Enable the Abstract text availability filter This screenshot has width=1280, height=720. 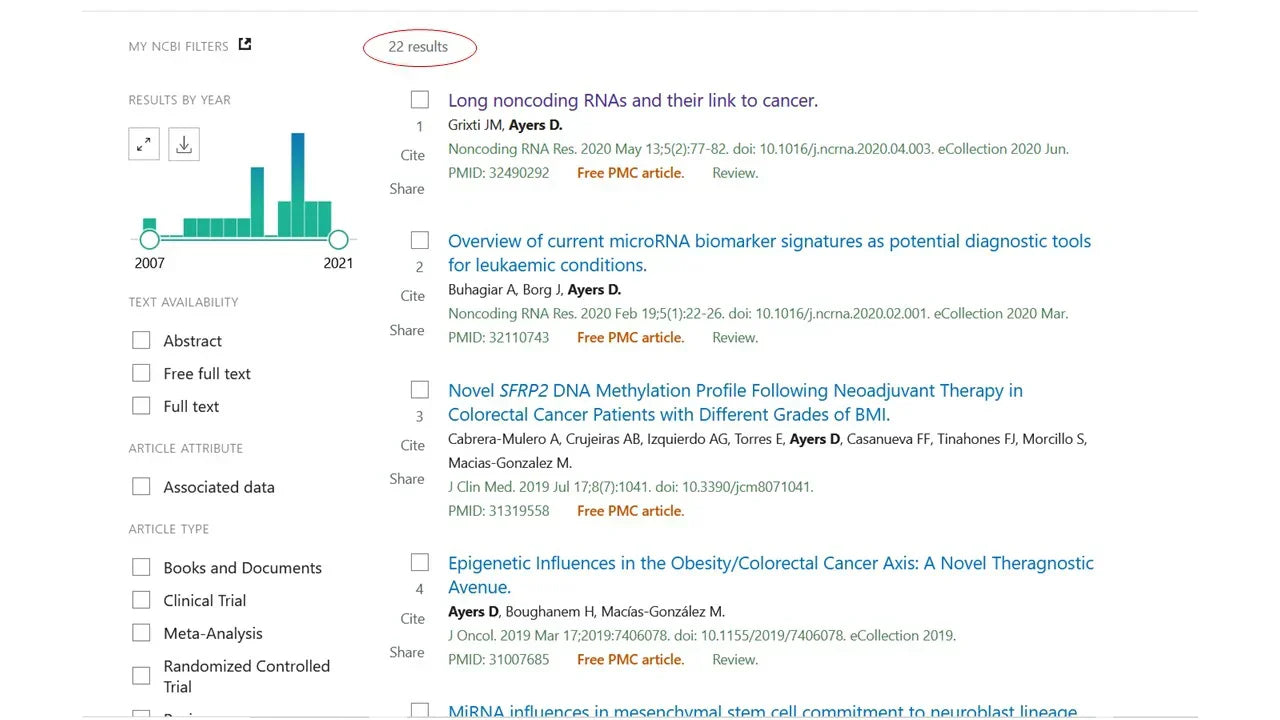pos(141,340)
